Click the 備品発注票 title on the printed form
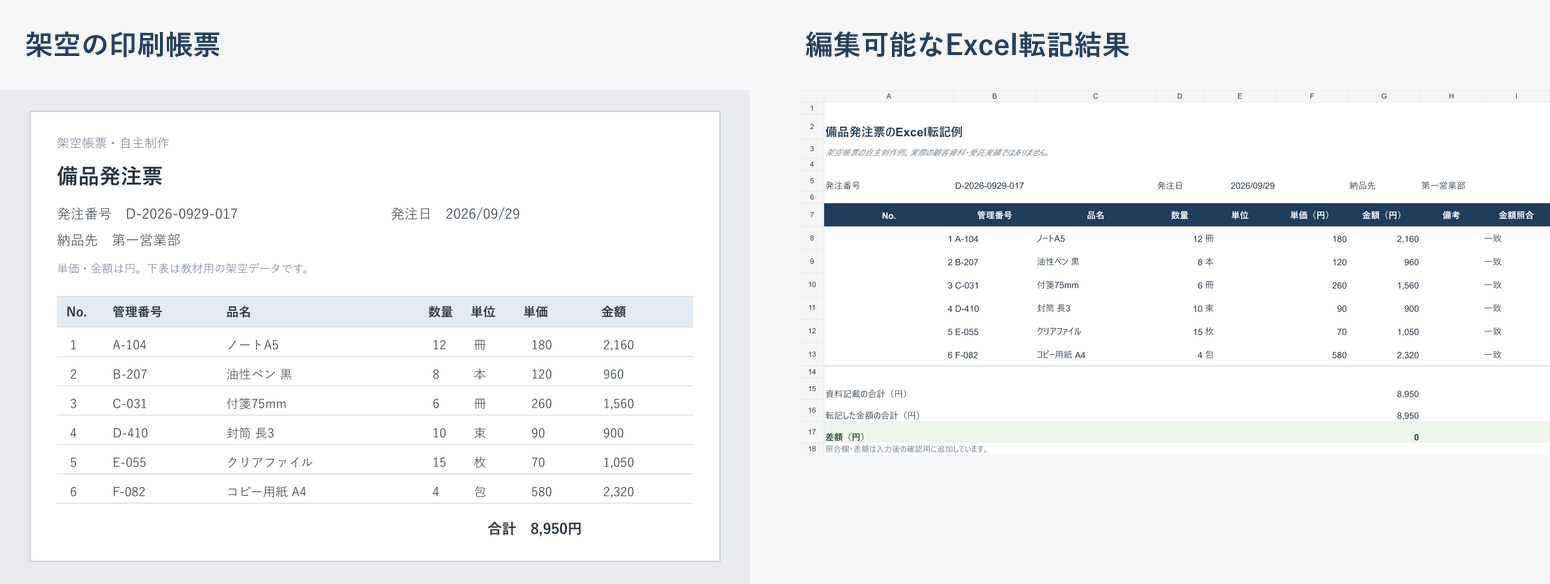 [110, 176]
